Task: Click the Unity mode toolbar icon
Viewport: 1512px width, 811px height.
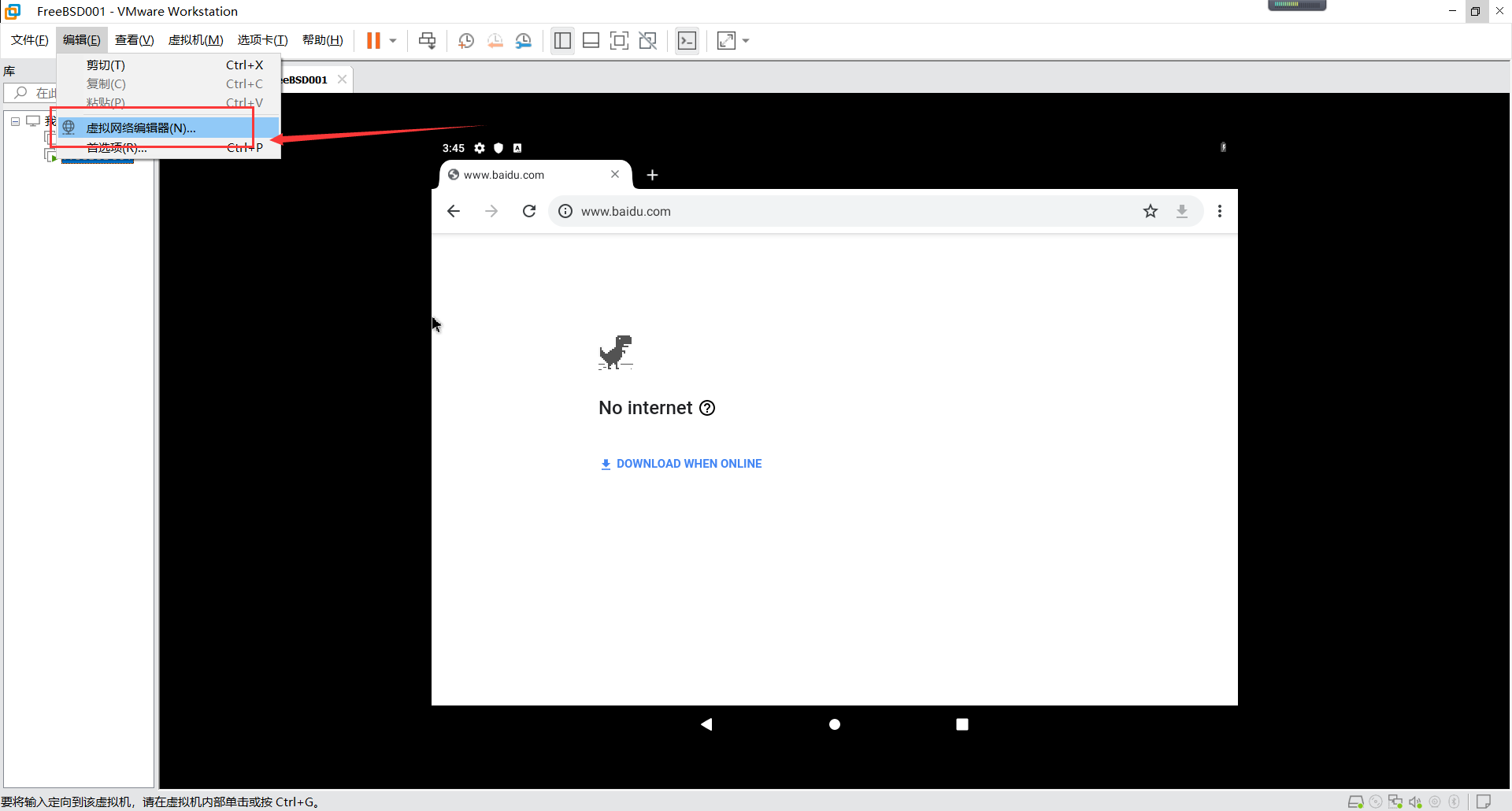Action: pyautogui.click(x=648, y=41)
